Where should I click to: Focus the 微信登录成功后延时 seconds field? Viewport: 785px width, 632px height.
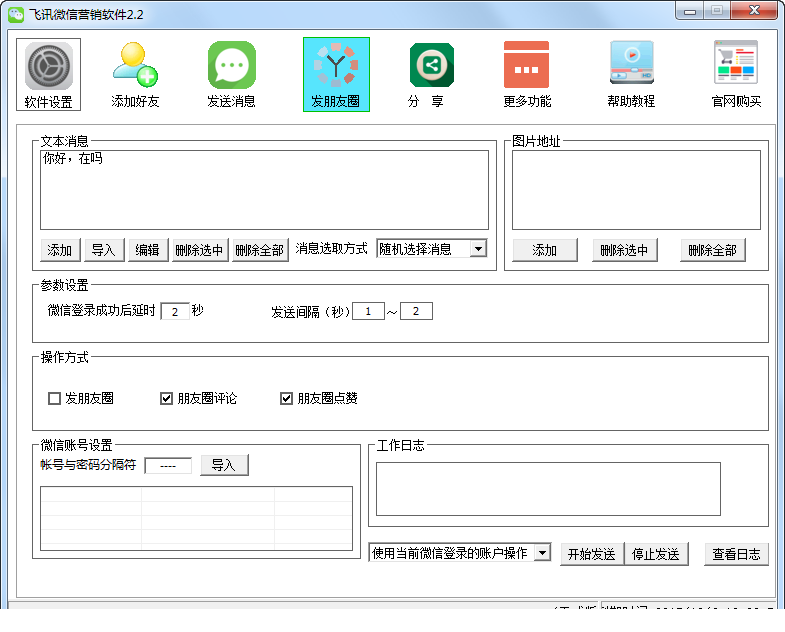[x=175, y=311]
